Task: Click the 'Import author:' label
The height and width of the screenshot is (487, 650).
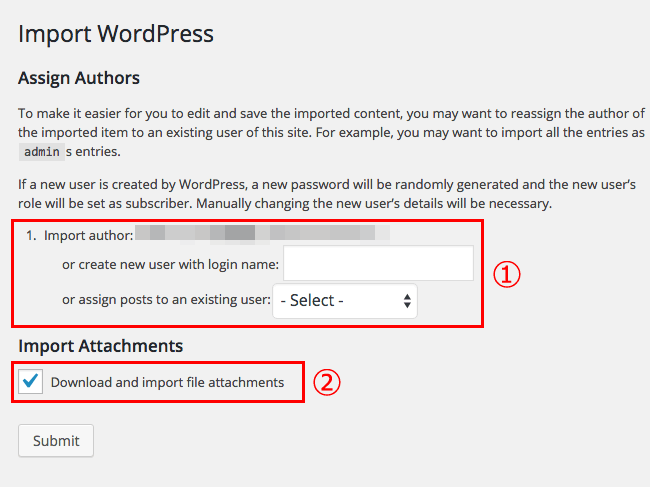Action: [x=89, y=235]
